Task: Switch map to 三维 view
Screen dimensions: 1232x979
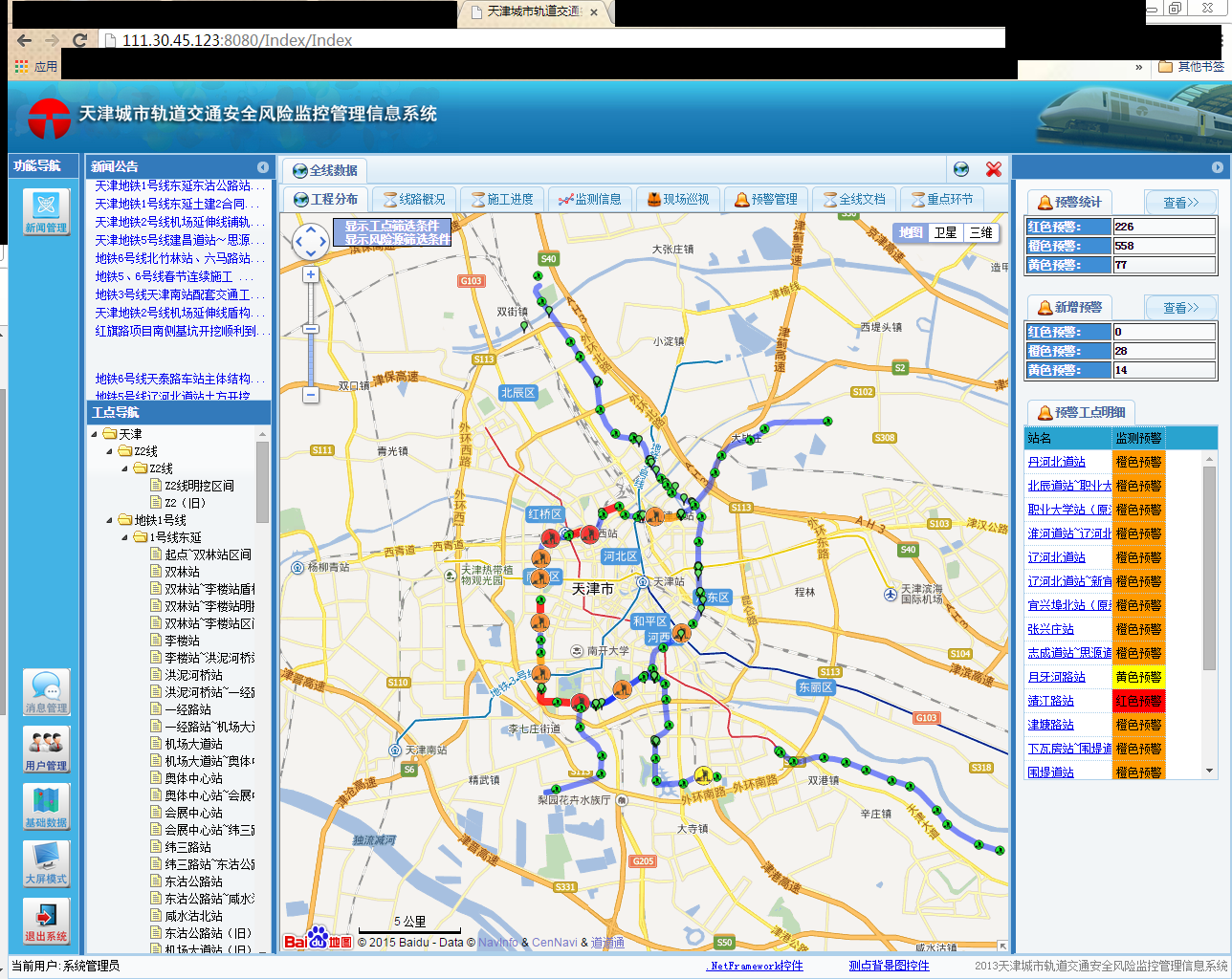Action: [x=980, y=232]
